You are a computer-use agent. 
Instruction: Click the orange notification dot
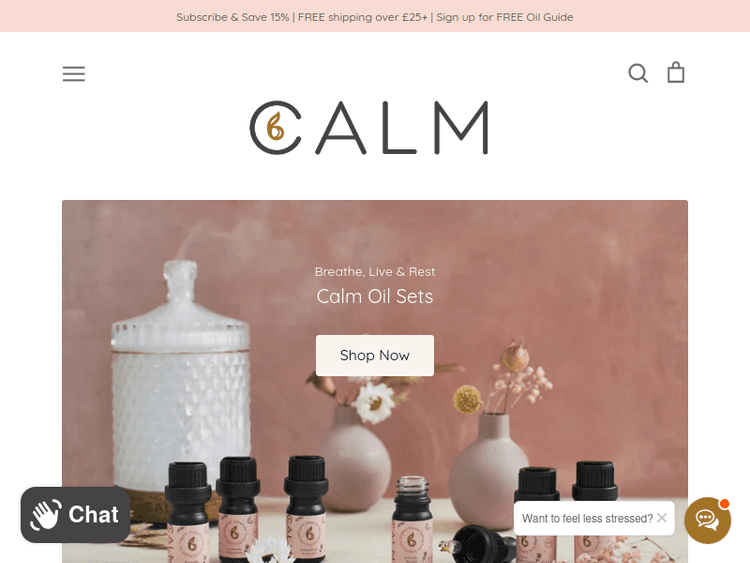724,504
